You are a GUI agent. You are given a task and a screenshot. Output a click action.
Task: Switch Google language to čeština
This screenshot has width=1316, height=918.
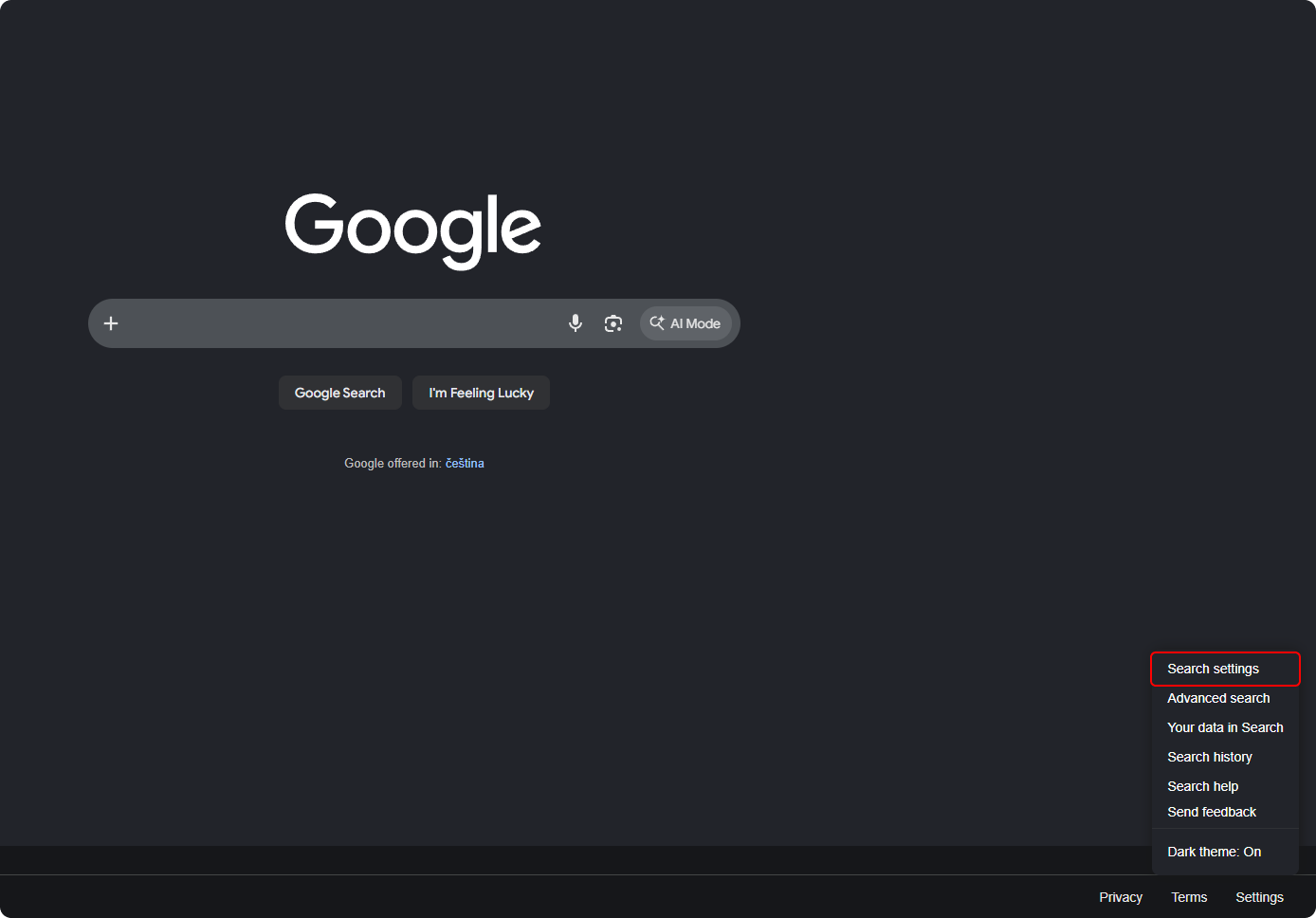click(465, 463)
